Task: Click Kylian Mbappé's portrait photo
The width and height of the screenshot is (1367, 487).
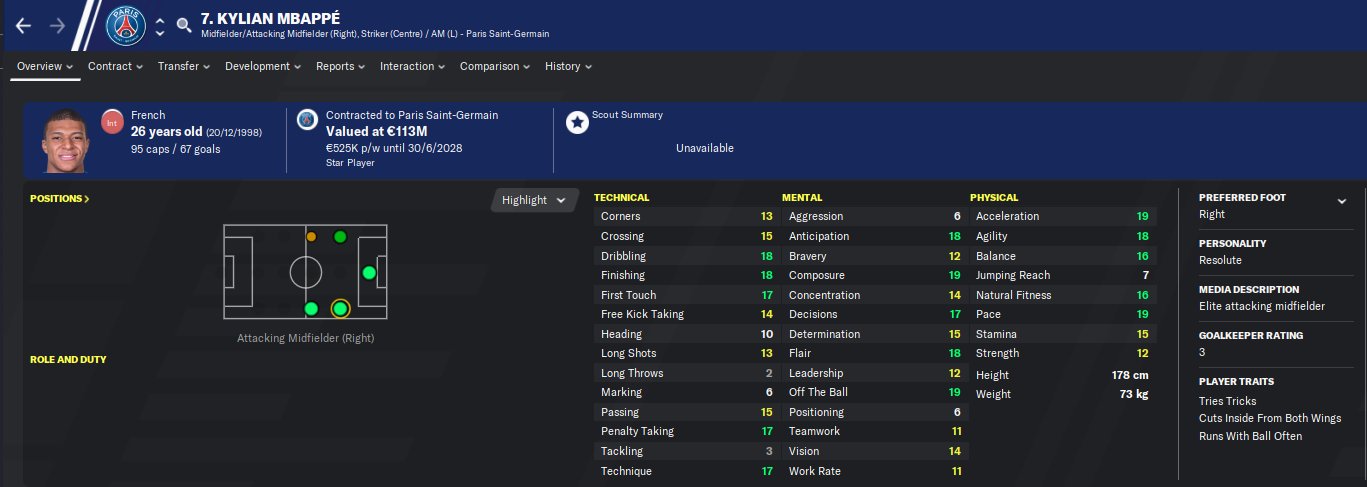Action: [64, 139]
